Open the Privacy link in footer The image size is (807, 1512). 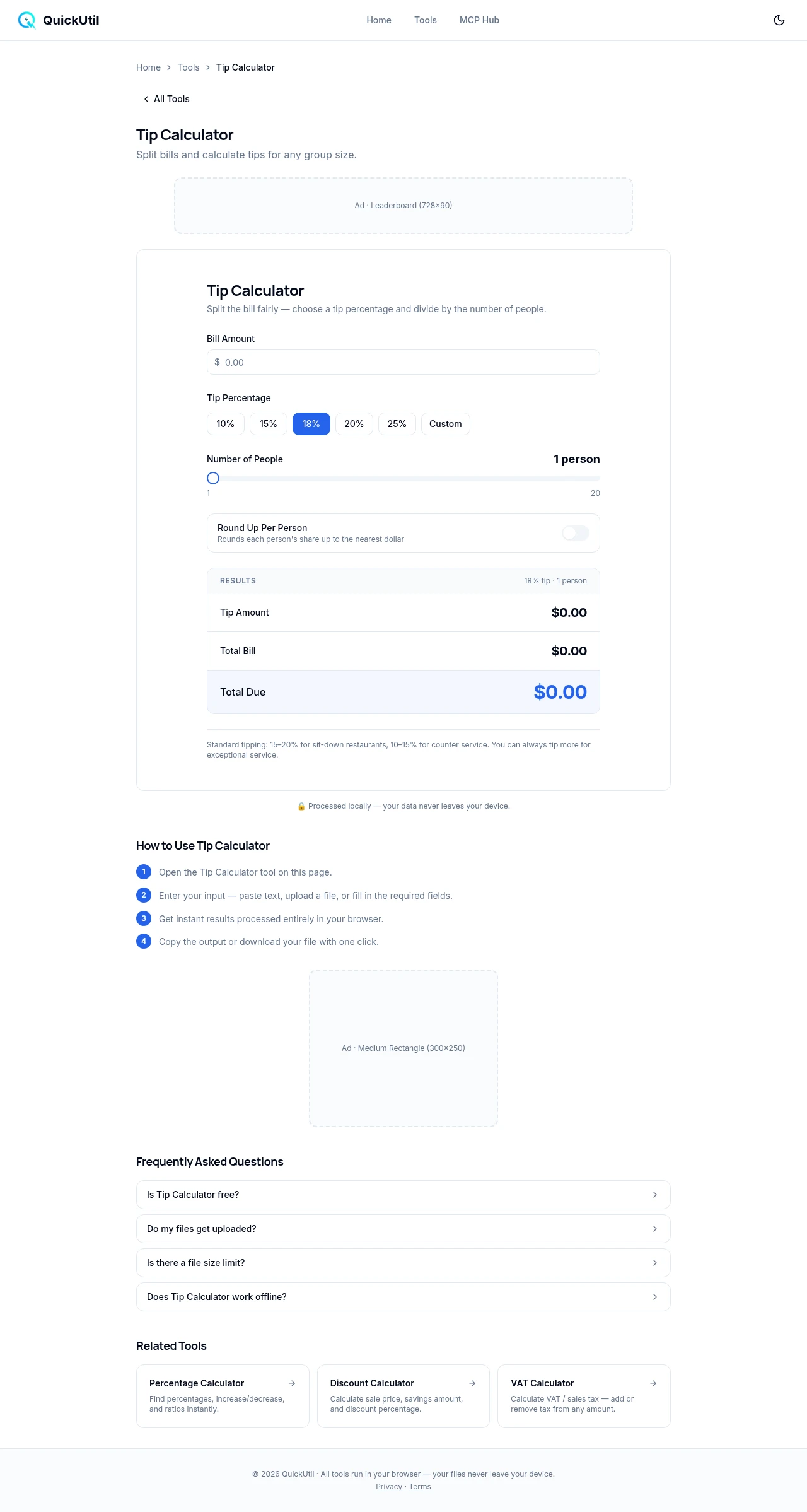pyautogui.click(x=389, y=1487)
